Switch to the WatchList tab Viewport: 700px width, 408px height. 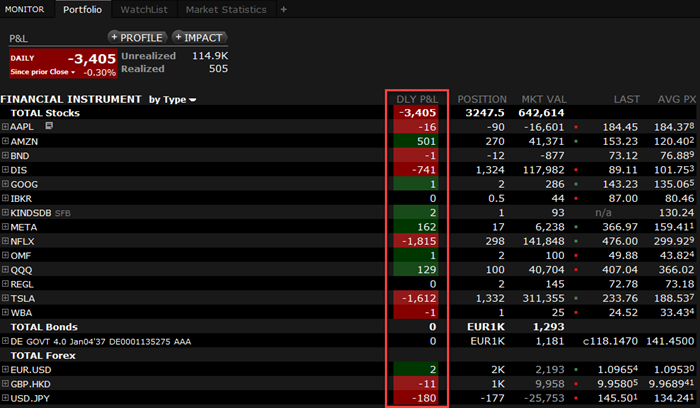(144, 9)
